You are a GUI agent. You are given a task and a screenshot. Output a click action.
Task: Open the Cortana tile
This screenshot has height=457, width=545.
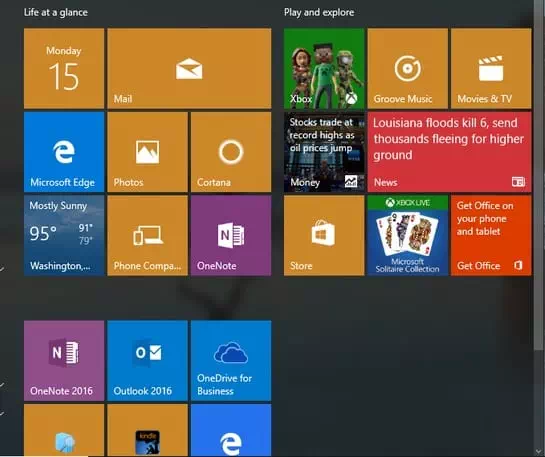pyautogui.click(x=231, y=152)
